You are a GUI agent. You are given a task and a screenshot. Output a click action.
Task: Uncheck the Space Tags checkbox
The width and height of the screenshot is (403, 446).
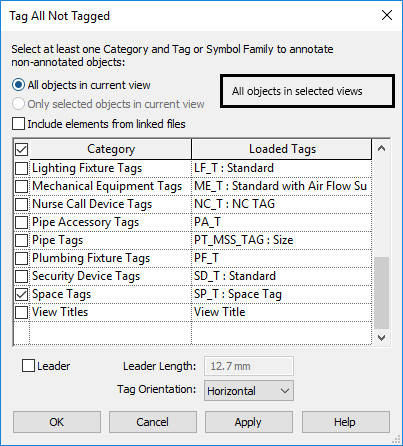22,294
